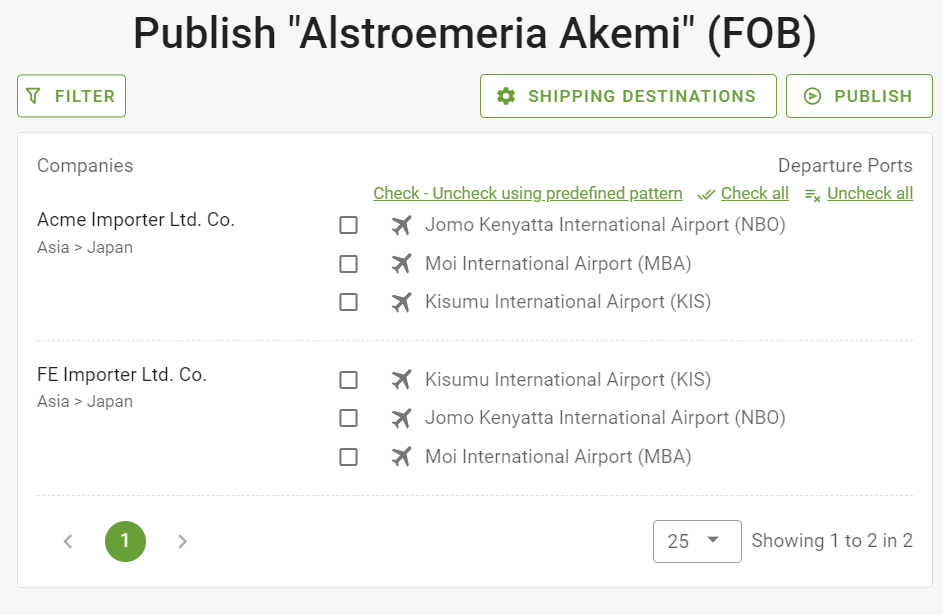Check Jomo Kenyatta (NBO) for Acme Importer
The width and height of the screenshot is (943, 615).
(348, 225)
